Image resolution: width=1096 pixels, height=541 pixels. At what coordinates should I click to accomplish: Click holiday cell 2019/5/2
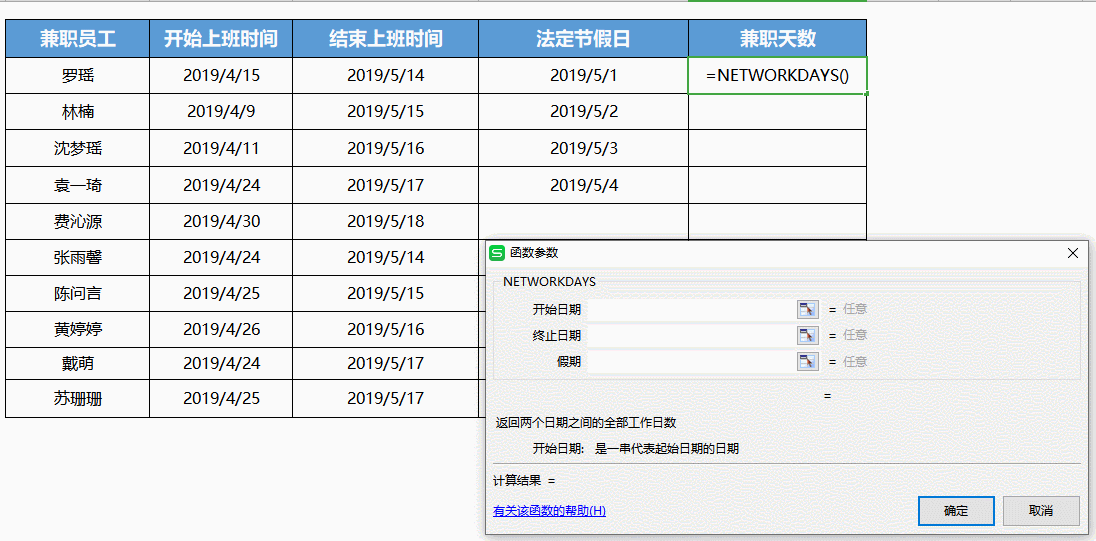(x=584, y=111)
